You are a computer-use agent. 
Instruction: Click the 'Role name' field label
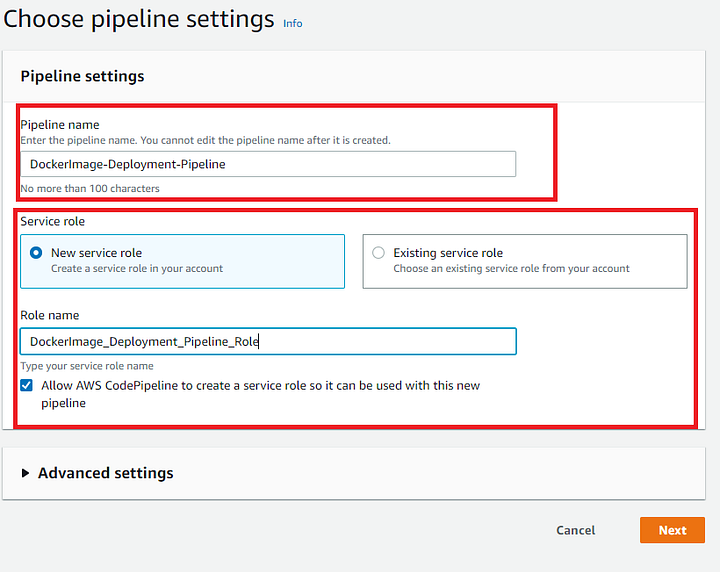(x=50, y=315)
